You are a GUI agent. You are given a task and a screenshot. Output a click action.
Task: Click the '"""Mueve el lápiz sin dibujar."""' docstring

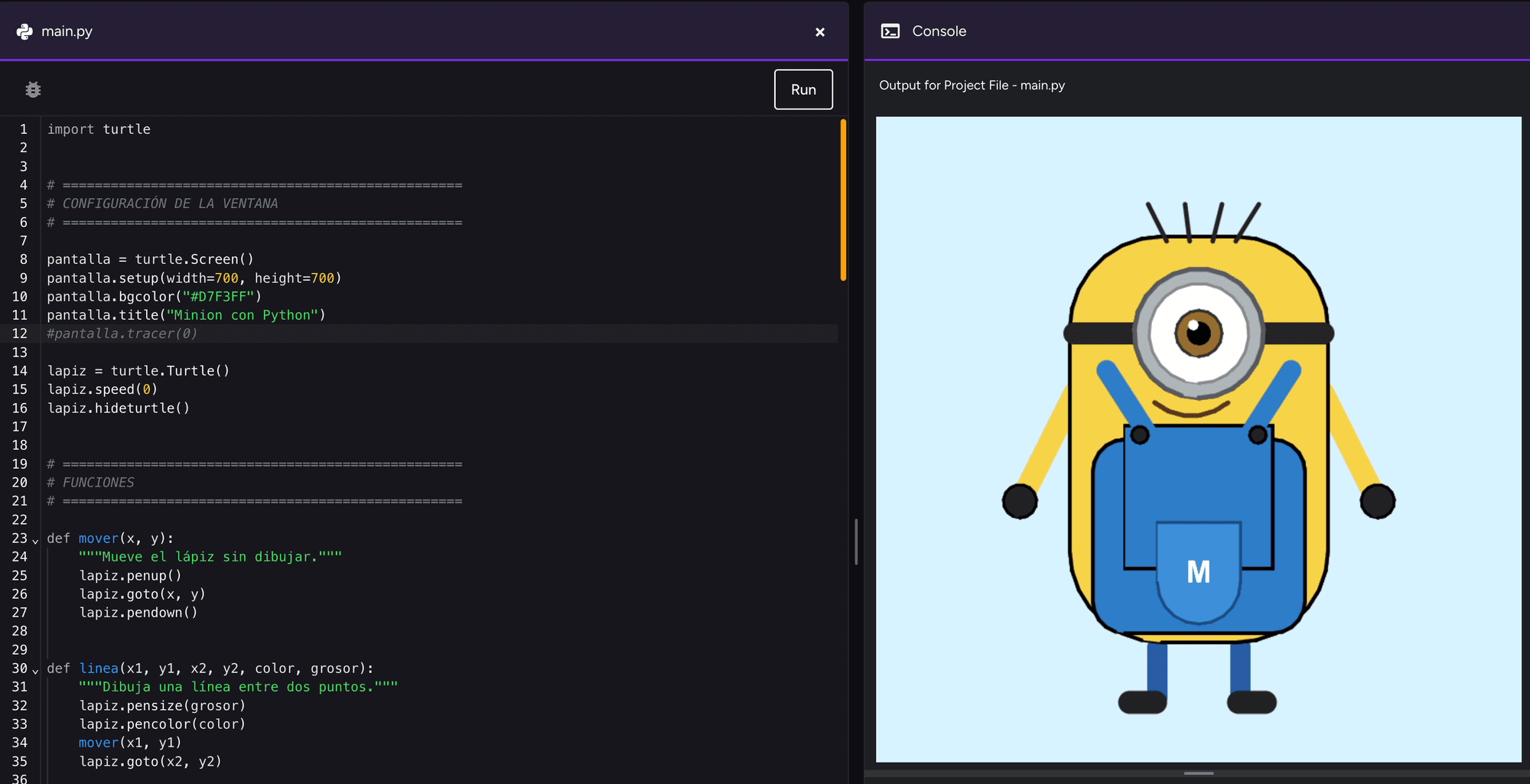tap(210, 557)
